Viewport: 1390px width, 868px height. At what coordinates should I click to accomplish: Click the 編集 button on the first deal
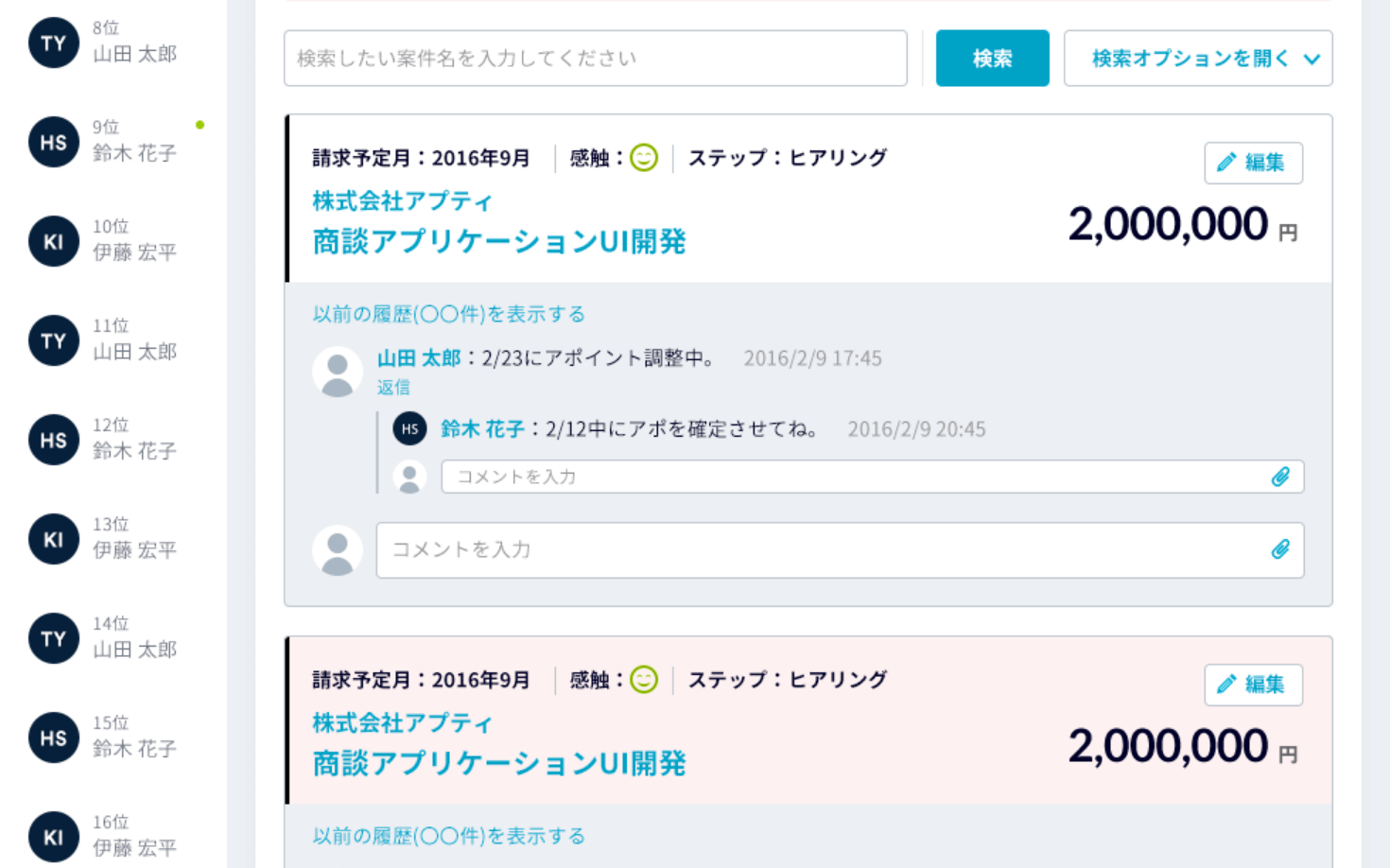click(1253, 163)
